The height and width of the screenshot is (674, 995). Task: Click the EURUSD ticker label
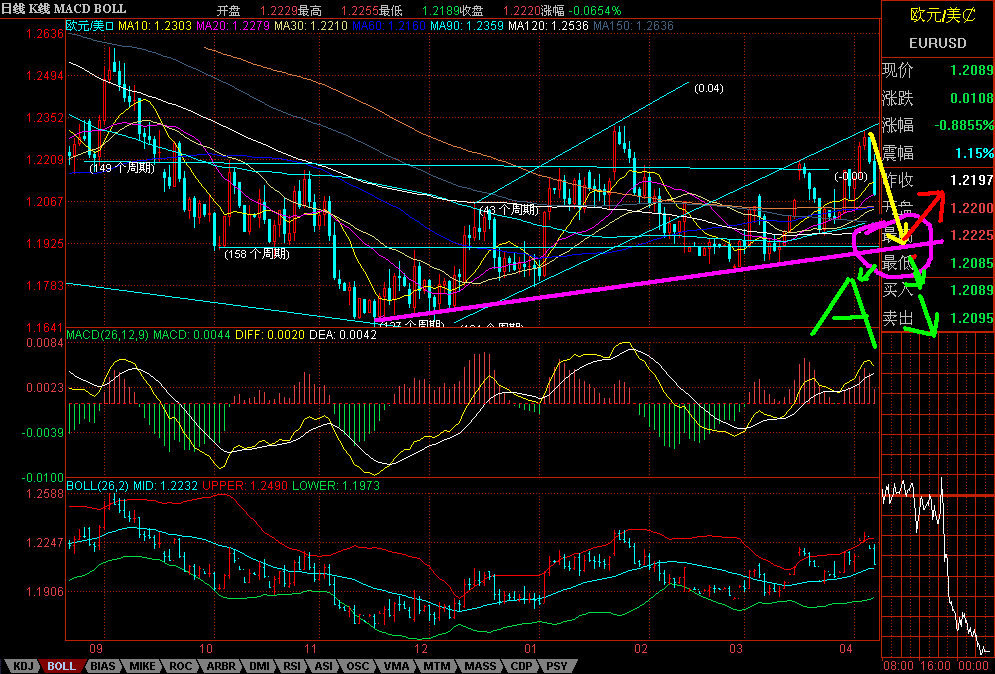click(938, 43)
